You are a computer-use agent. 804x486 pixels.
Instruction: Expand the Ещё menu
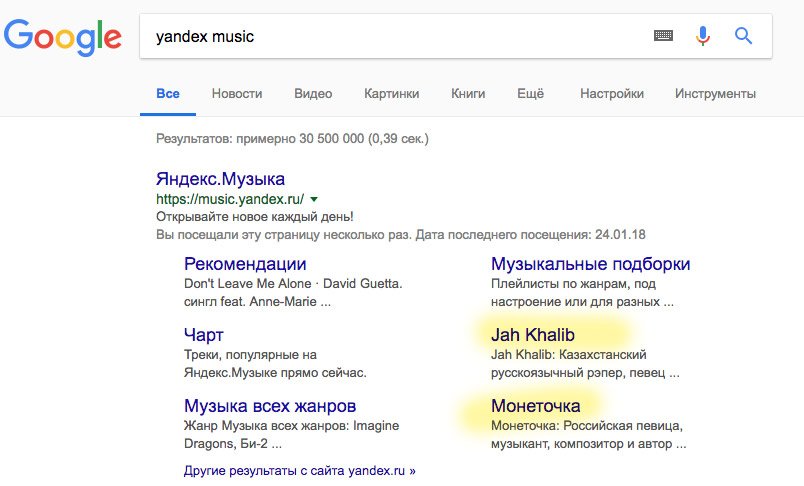point(530,94)
